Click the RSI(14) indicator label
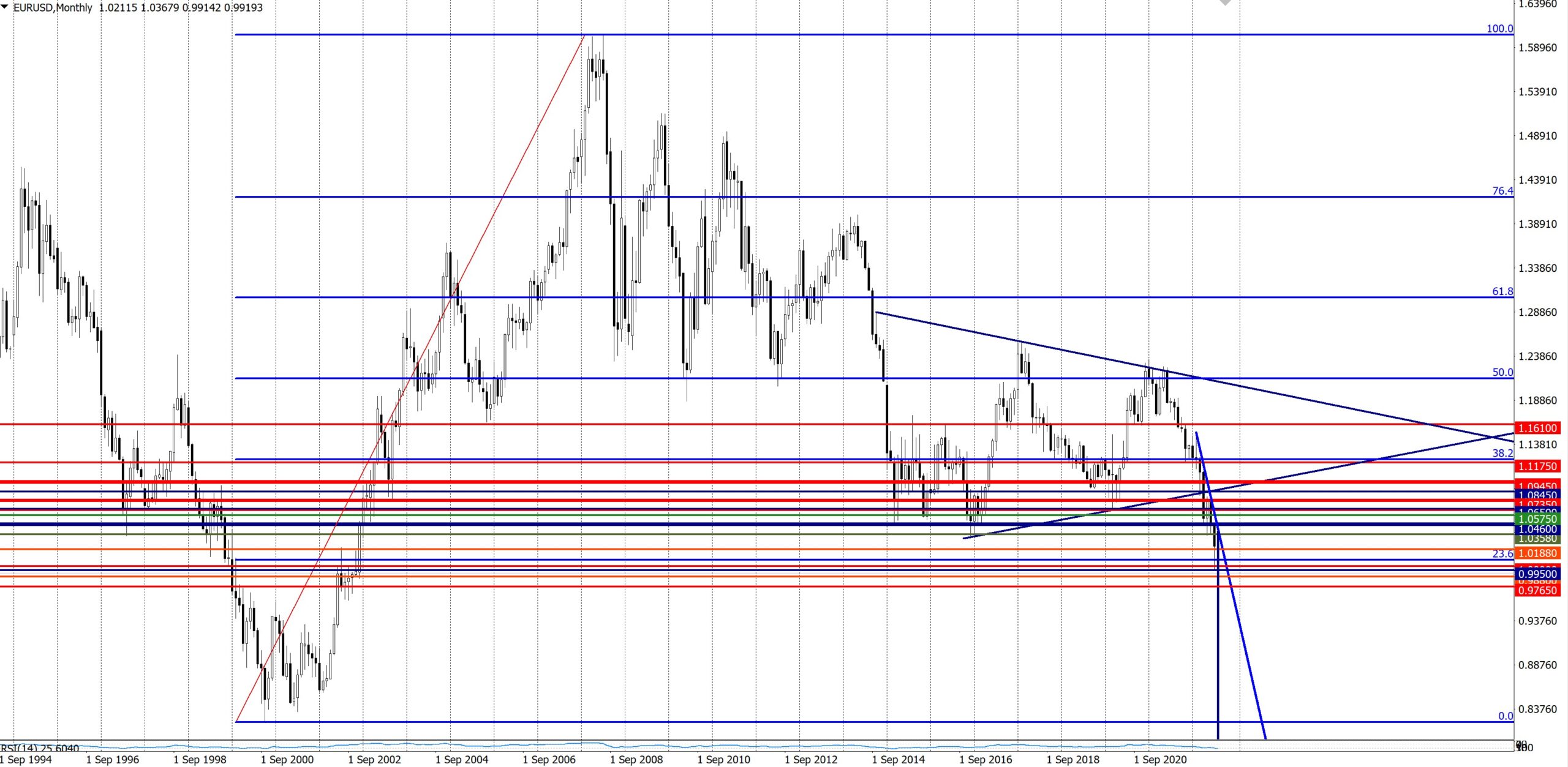1568x767 pixels. click(40, 748)
